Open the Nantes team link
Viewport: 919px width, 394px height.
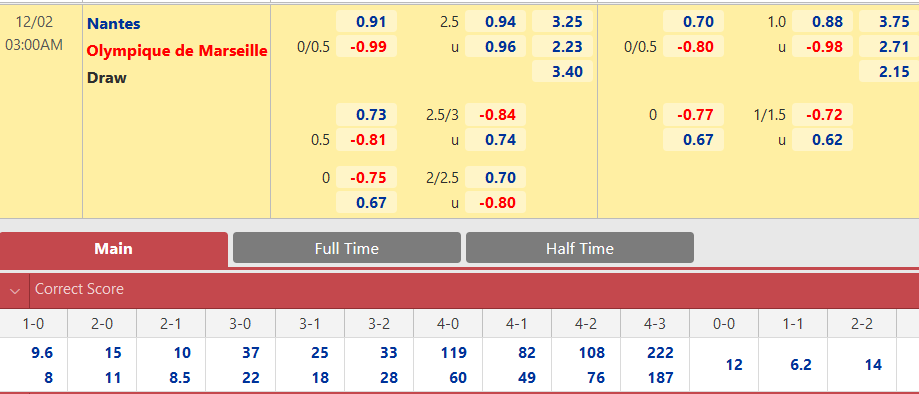114,24
